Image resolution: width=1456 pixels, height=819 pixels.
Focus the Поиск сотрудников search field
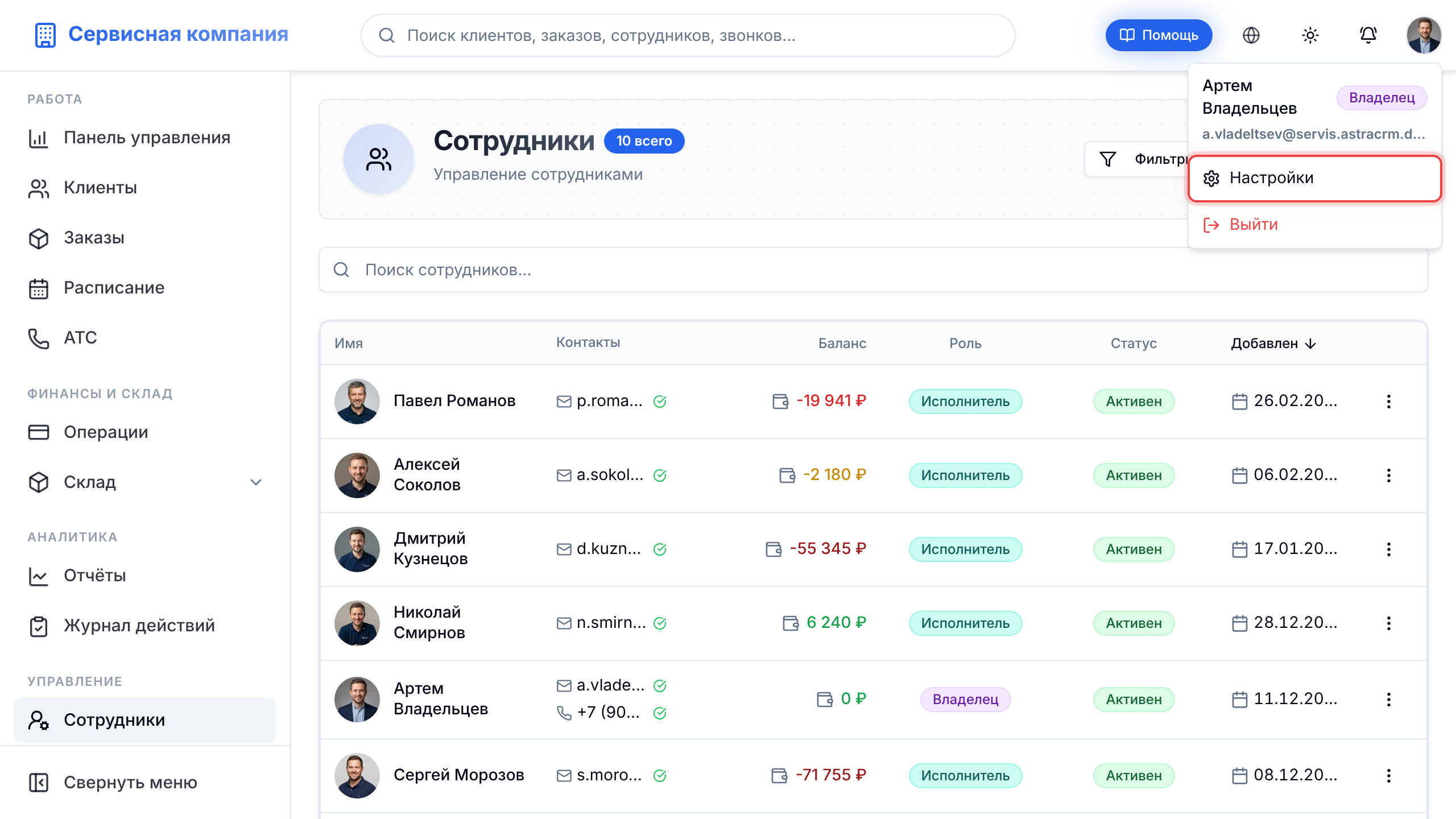pyautogui.click(x=873, y=270)
